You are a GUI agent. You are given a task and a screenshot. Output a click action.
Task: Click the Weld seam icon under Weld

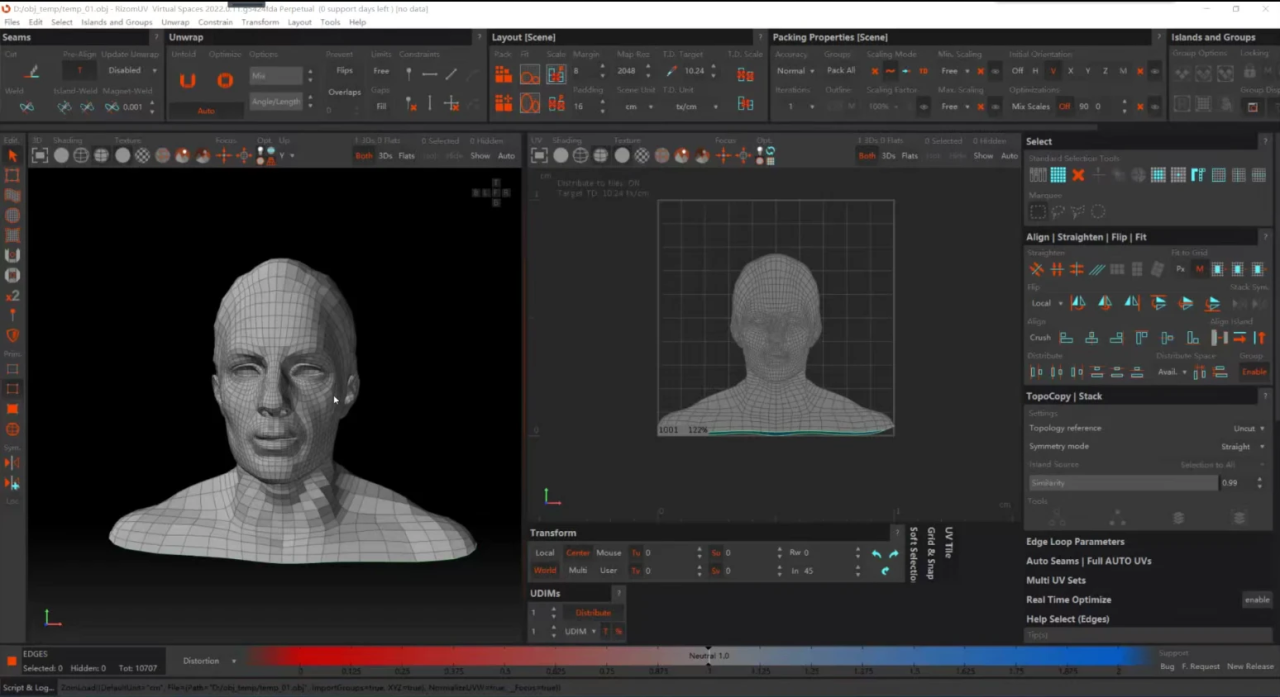(x=27, y=106)
